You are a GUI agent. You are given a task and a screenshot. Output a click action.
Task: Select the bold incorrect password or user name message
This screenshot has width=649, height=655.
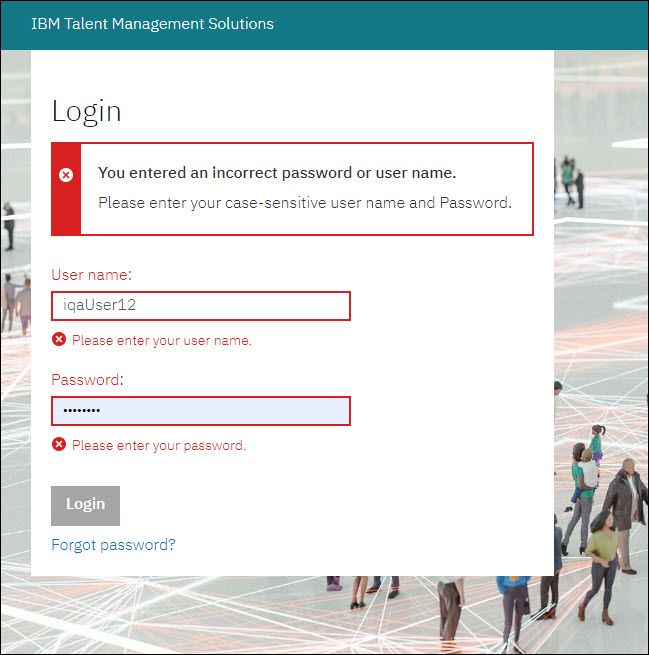277,173
